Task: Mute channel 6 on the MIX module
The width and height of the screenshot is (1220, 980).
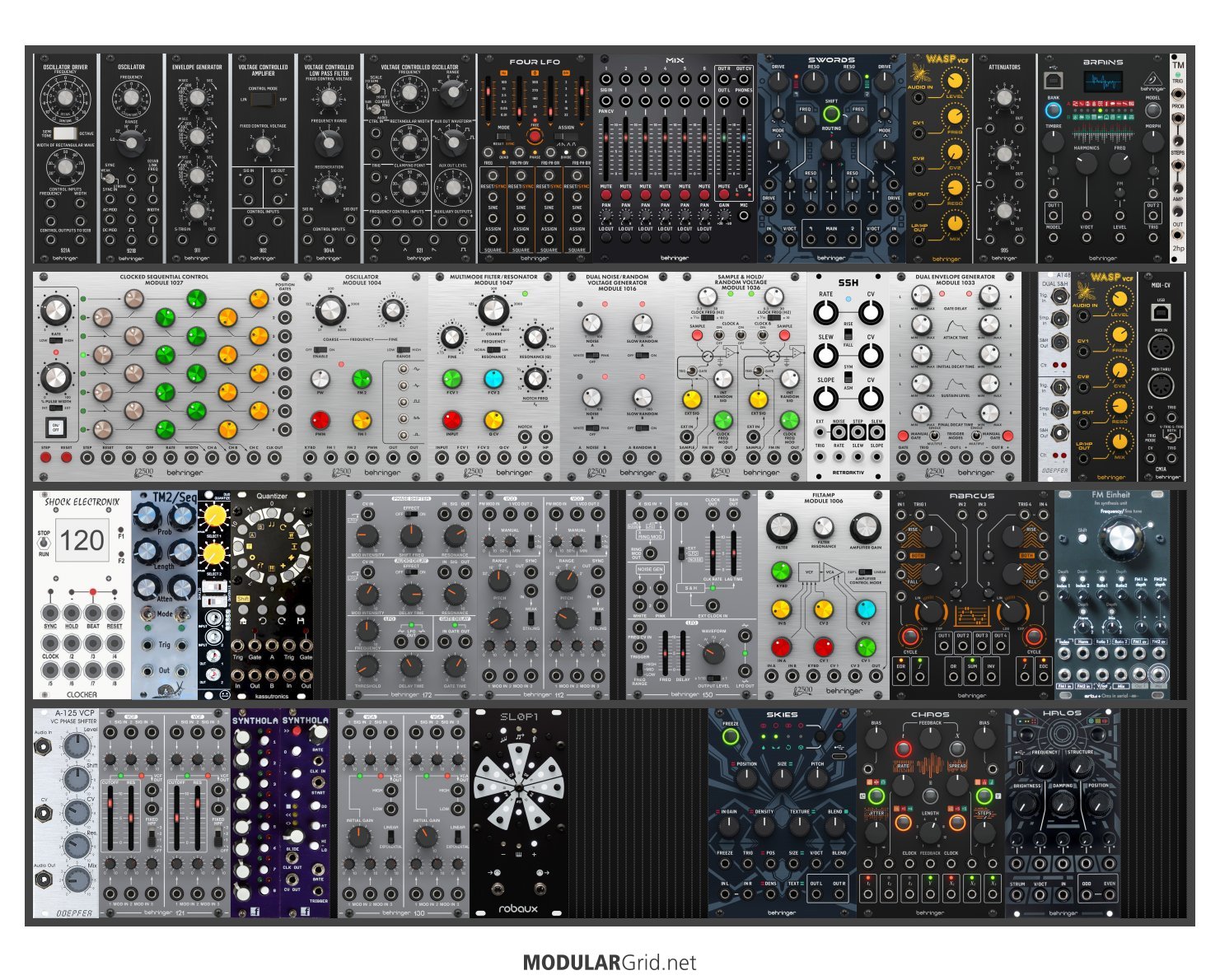Action: pyautogui.click(x=704, y=195)
